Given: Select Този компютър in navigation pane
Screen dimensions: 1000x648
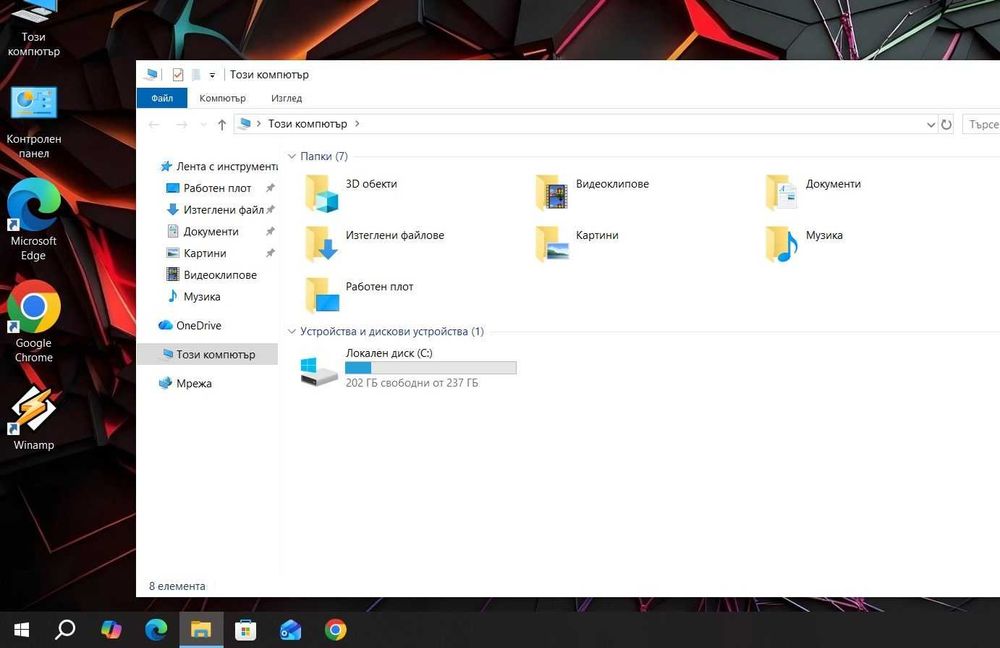Looking at the screenshot, I should click(x=208, y=354).
